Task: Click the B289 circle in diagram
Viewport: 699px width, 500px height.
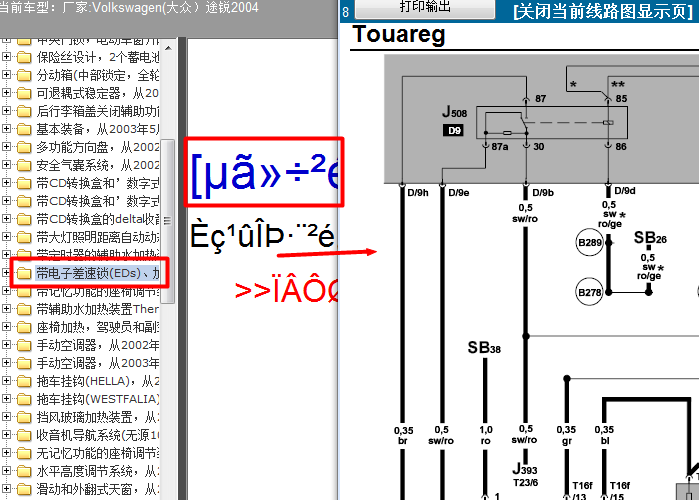Action: tap(589, 242)
